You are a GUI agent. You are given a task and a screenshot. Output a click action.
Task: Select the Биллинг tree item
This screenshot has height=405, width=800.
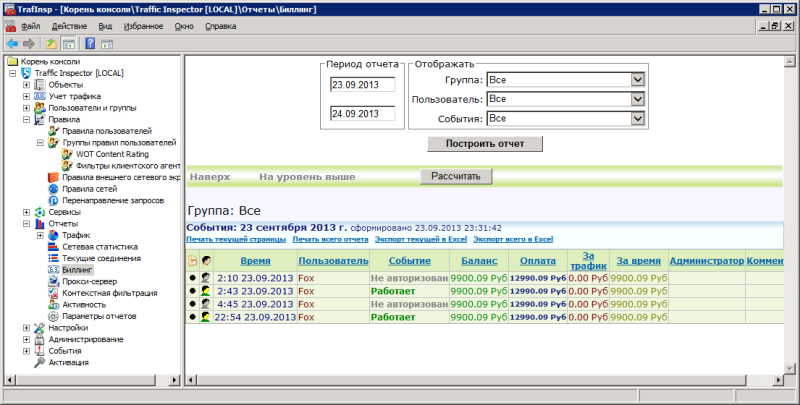(78, 270)
